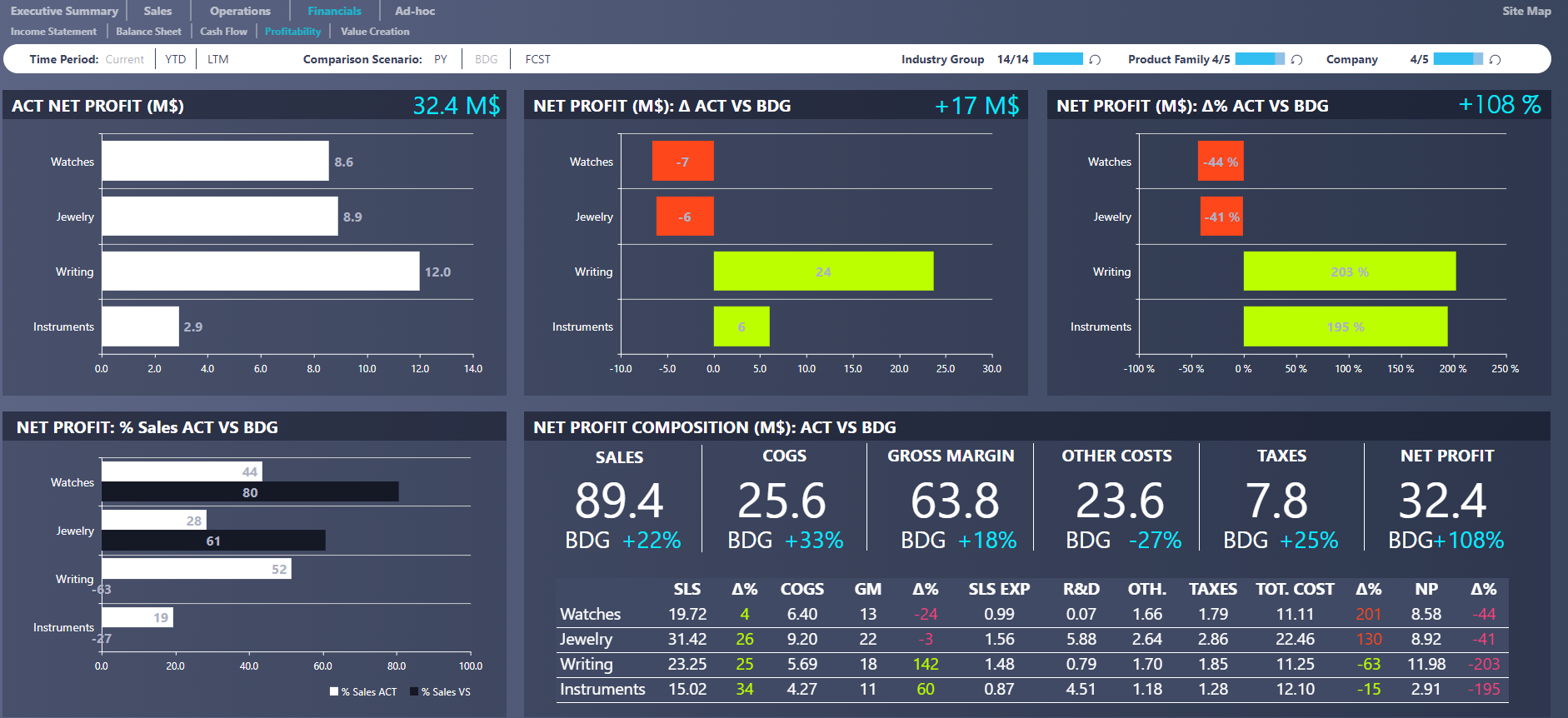
Task: Go to the Operations tab
Action: (x=240, y=11)
